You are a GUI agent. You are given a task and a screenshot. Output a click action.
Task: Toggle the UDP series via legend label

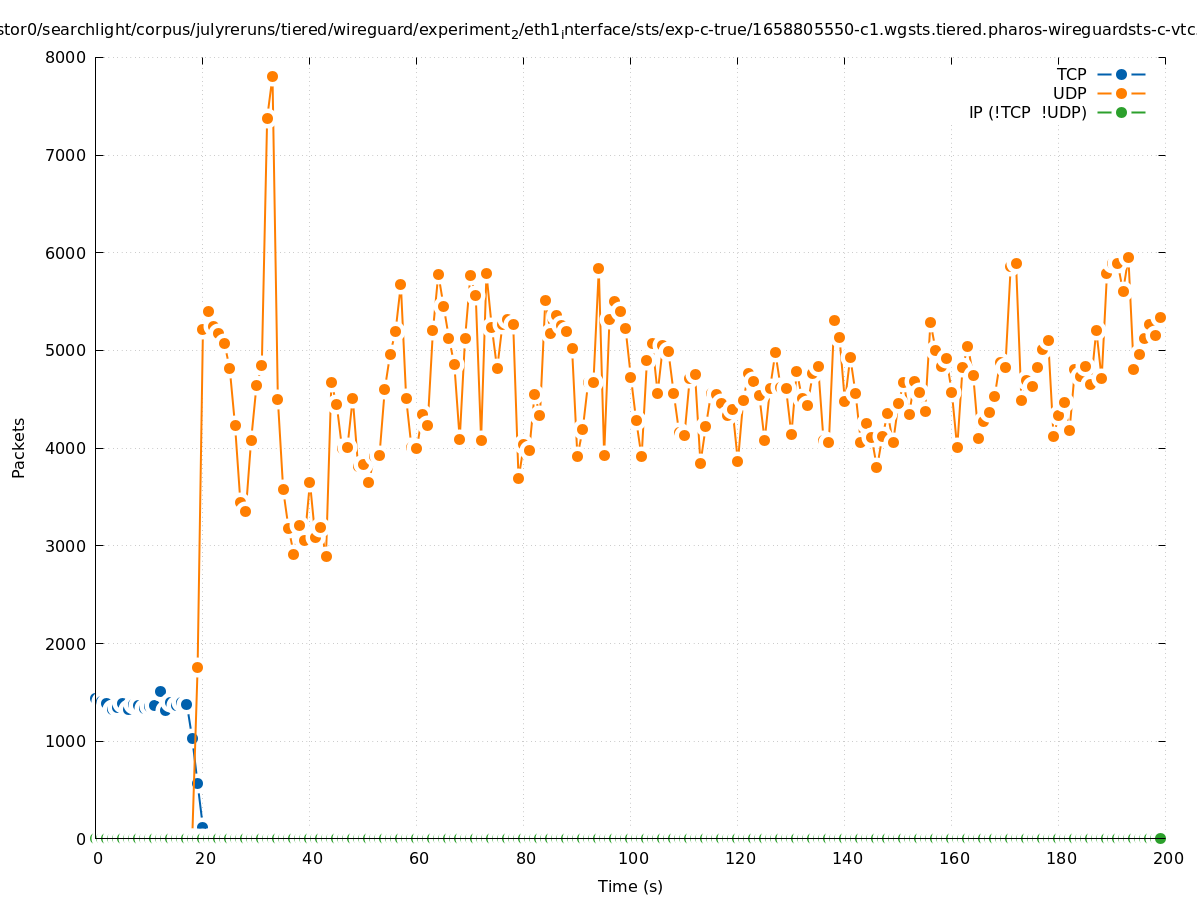click(x=1069, y=93)
